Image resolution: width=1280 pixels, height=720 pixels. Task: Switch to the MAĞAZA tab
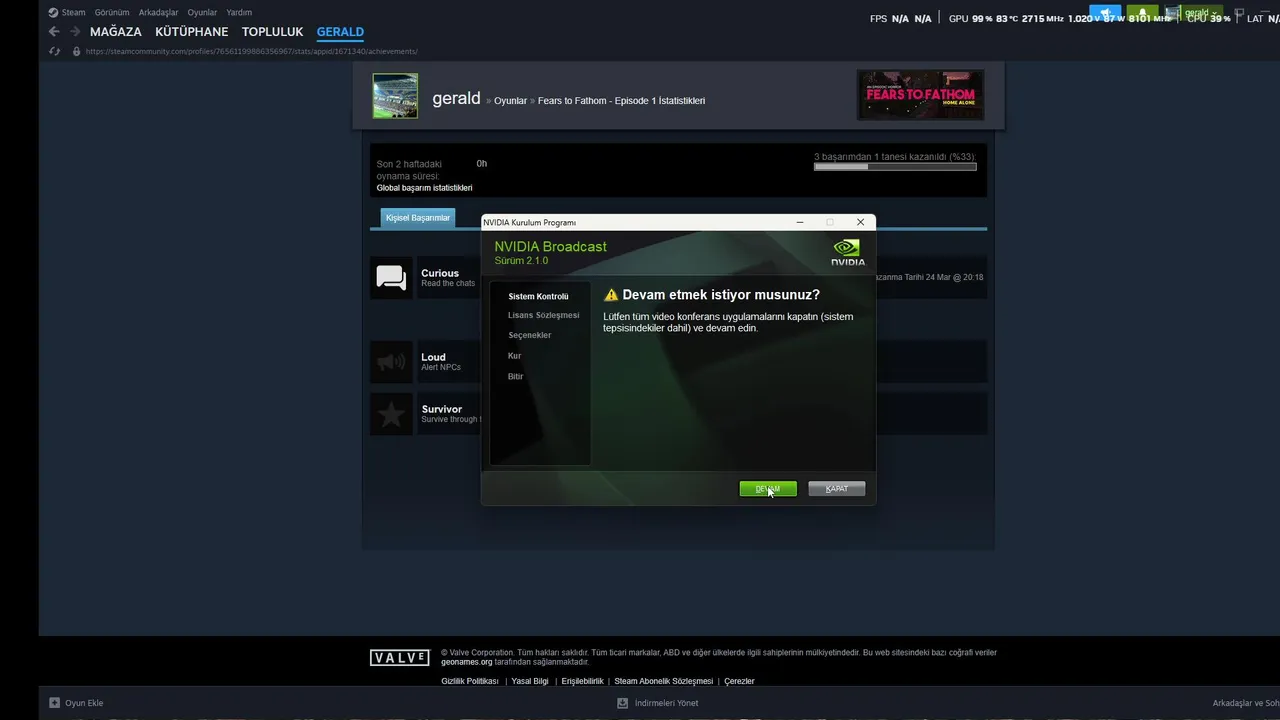[116, 32]
